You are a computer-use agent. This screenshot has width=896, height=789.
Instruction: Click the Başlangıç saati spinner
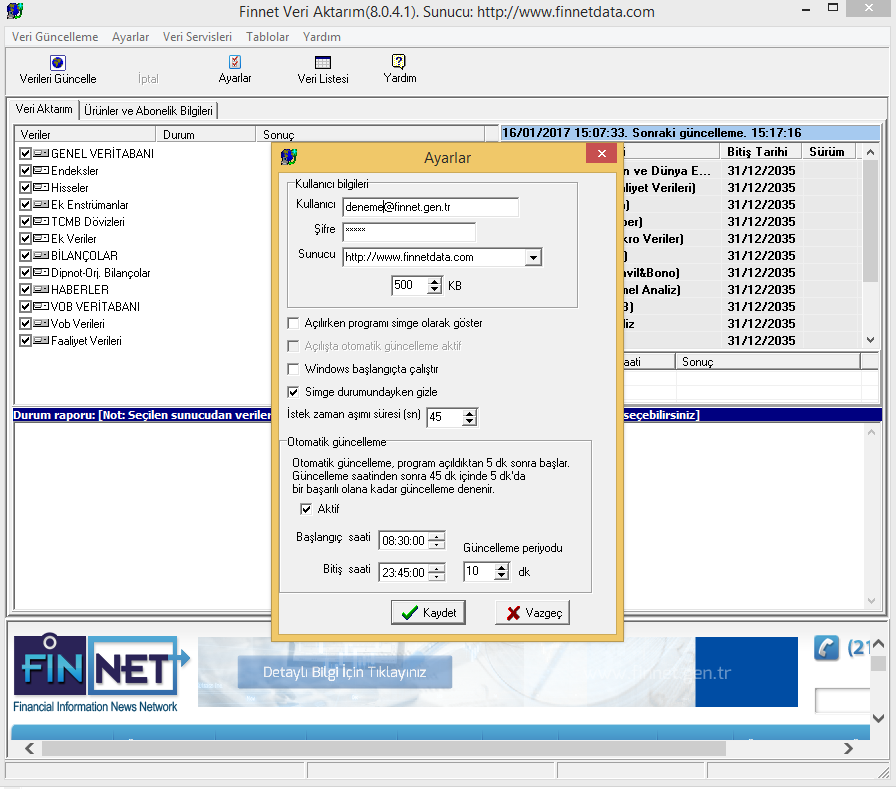[437, 540]
